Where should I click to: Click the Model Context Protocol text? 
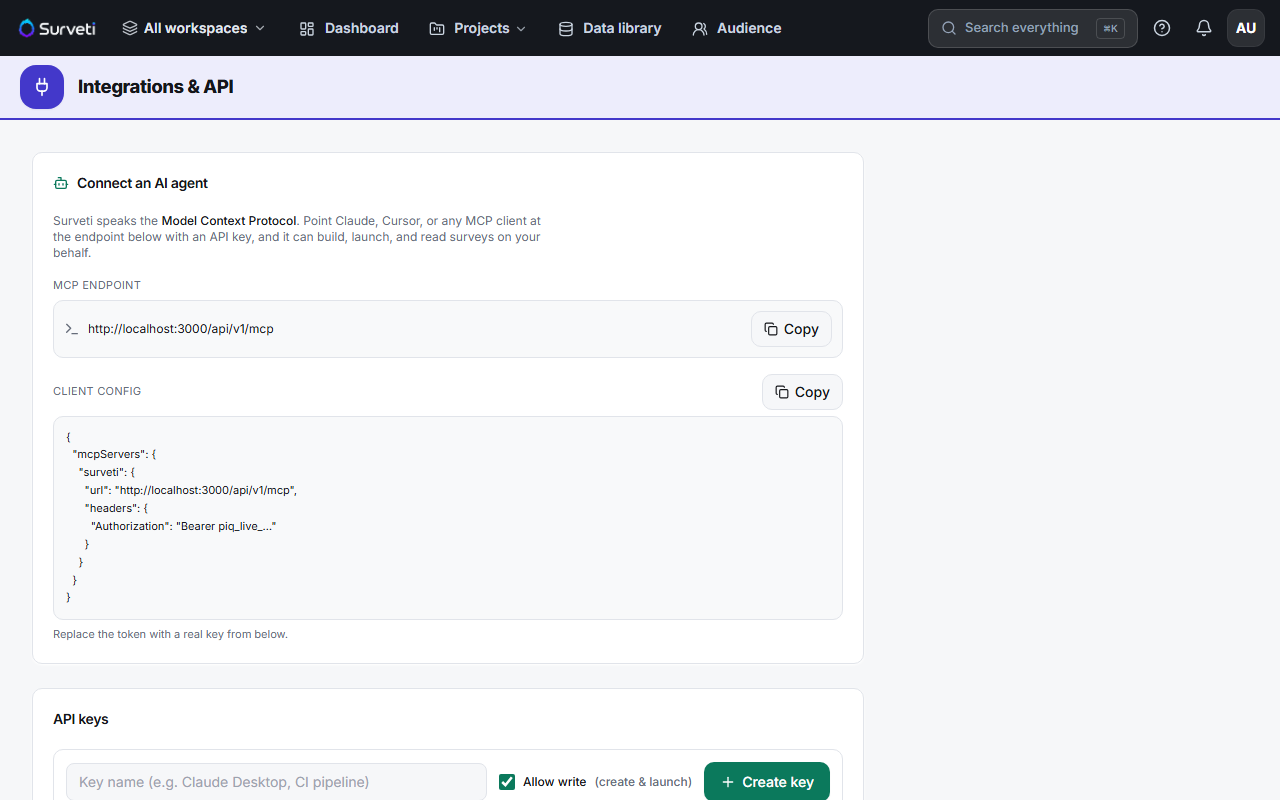pyautogui.click(x=229, y=220)
